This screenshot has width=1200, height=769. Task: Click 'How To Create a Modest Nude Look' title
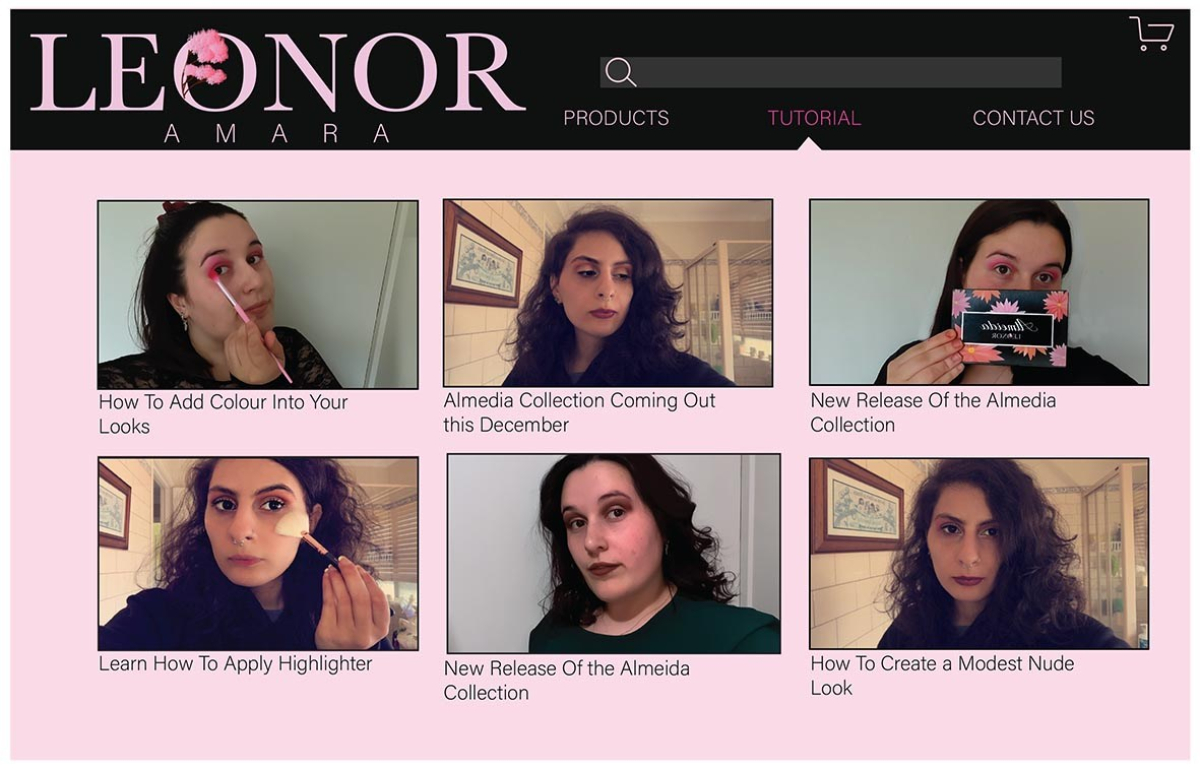942,675
